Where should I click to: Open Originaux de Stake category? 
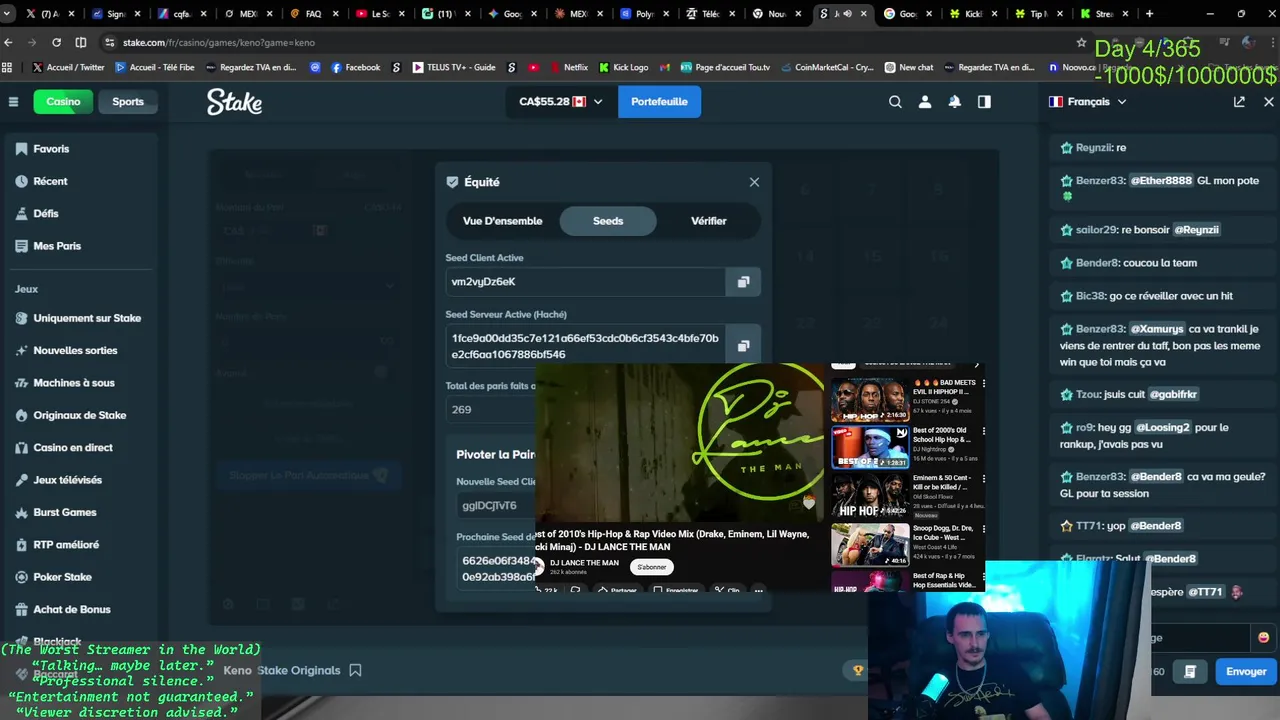(x=80, y=415)
